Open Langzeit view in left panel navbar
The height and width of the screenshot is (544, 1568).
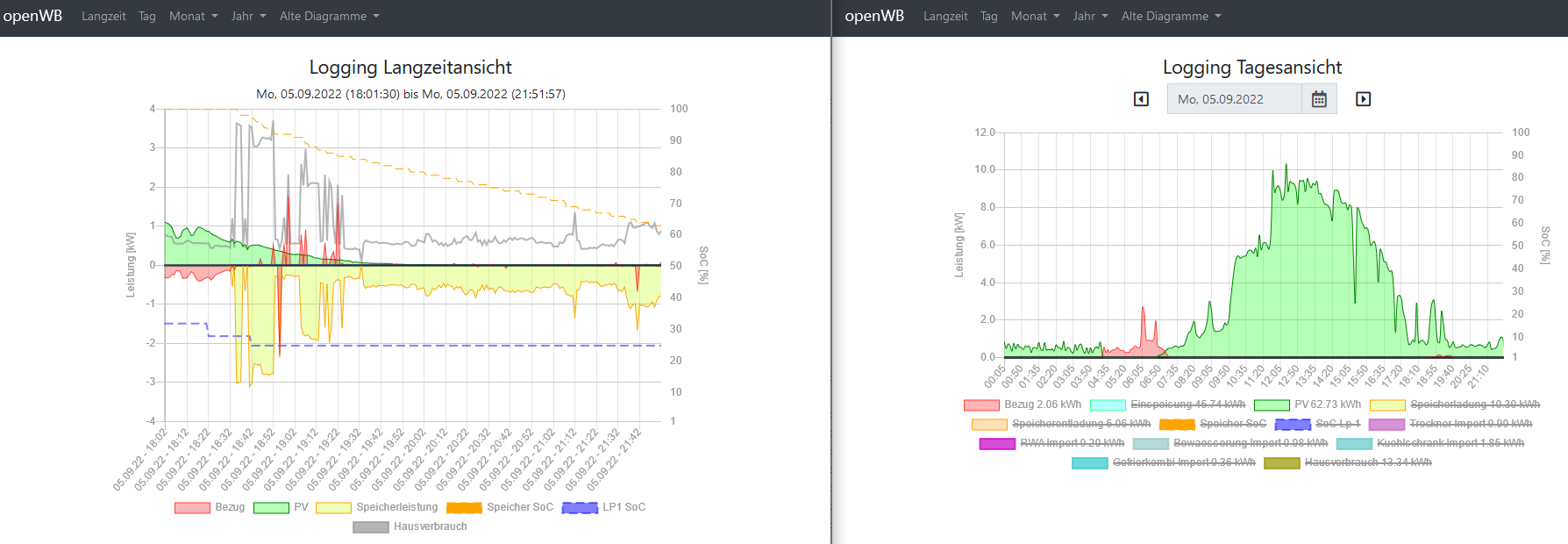103,16
